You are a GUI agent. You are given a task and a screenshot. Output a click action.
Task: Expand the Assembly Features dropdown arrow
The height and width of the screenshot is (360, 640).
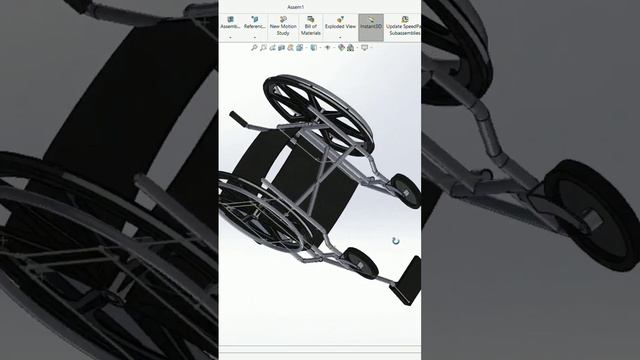[x=230, y=37]
